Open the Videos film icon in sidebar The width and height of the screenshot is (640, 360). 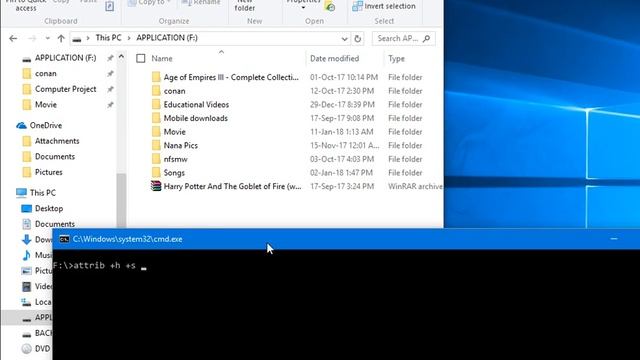point(27,287)
